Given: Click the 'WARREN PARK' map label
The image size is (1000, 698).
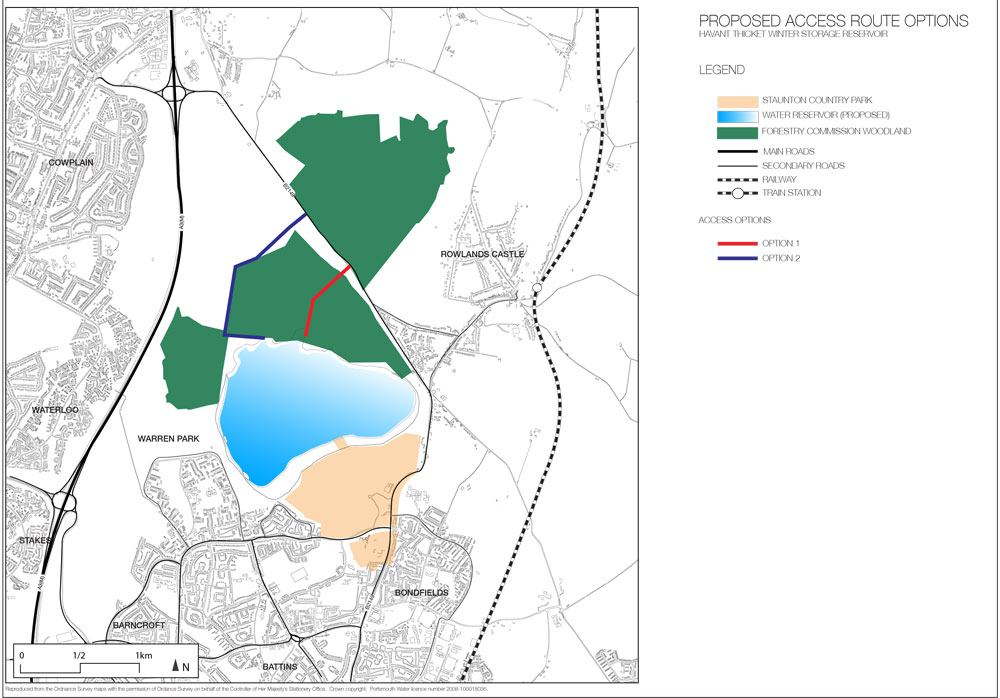Looking at the screenshot, I should [168, 439].
